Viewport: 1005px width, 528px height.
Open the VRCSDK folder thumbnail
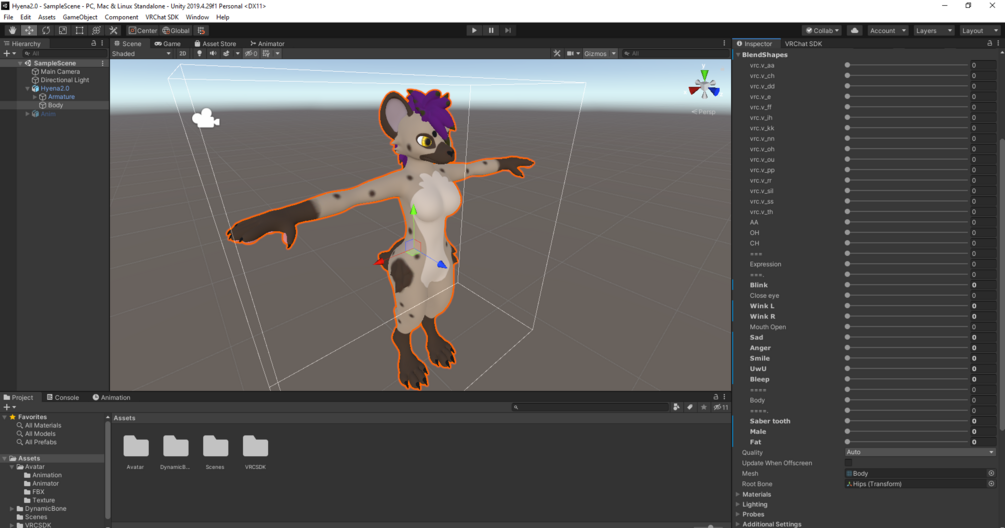[x=255, y=446]
